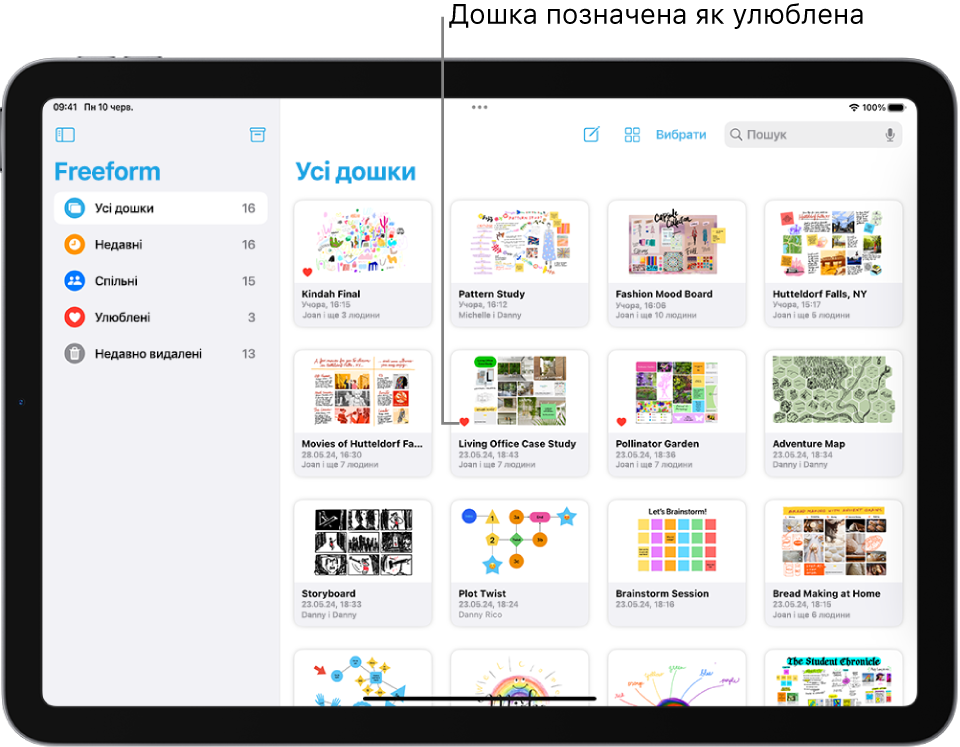Tap the trash icon next to Недавно видалені
This screenshot has height=747, width=960.
point(75,353)
